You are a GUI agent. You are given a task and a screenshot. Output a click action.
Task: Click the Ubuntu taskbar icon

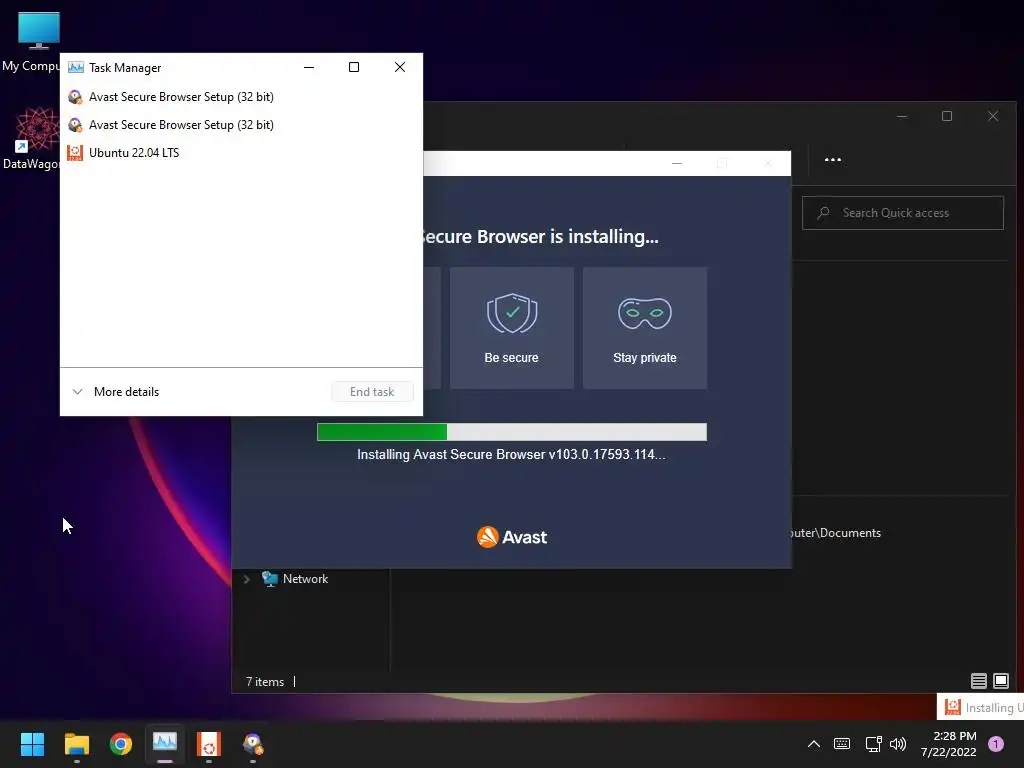tap(209, 744)
